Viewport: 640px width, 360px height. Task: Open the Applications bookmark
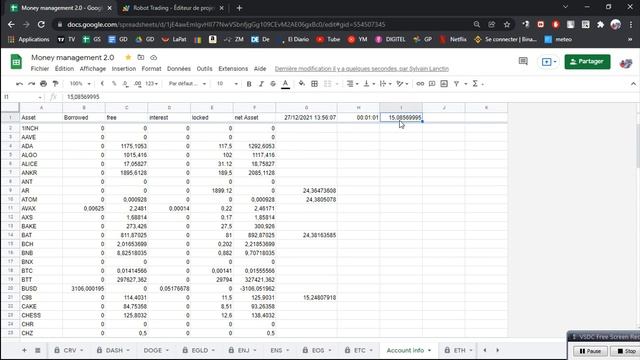[x=29, y=40]
